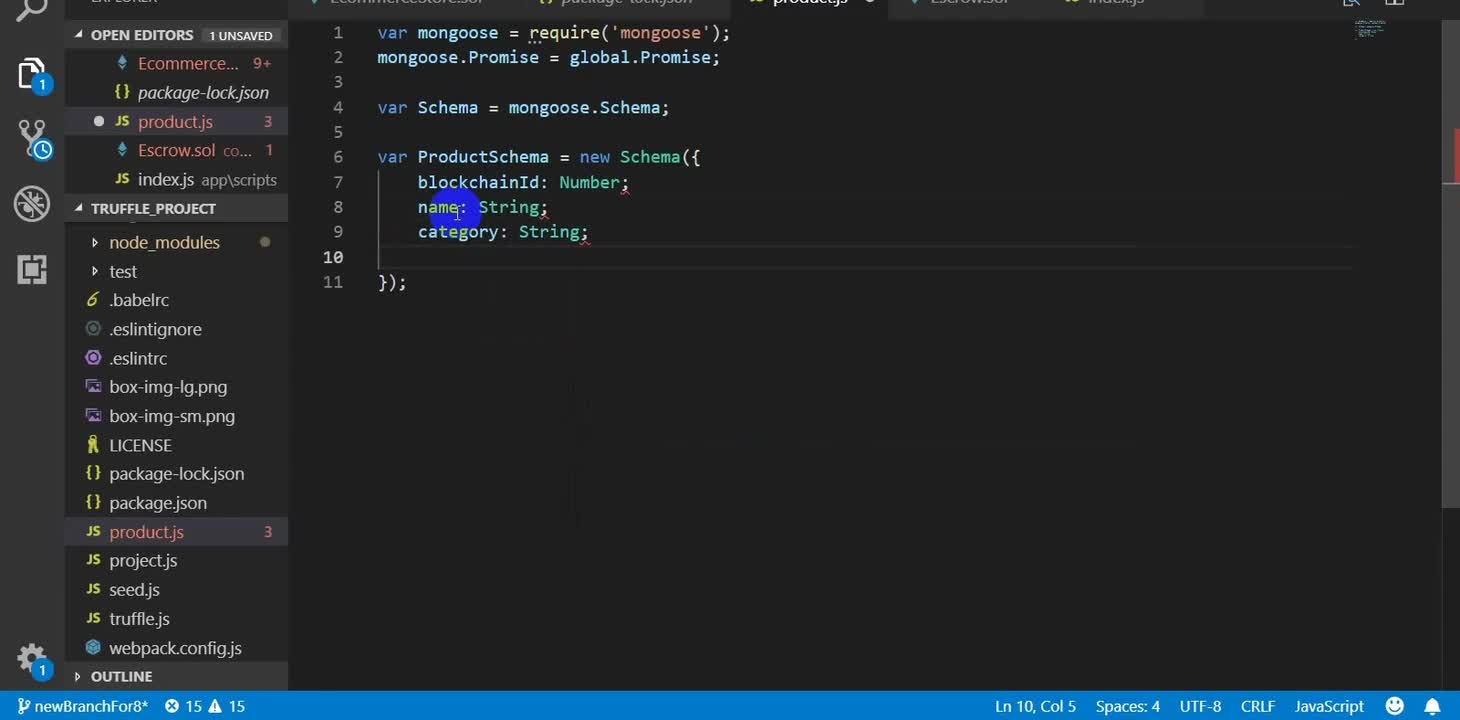
Task: Open webpack.config.js file
Action: tap(175, 648)
